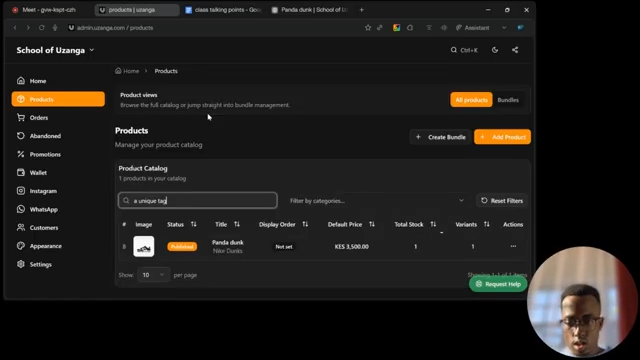Click Home breadcrumb link
The width and height of the screenshot is (640, 360).
[x=127, y=71]
